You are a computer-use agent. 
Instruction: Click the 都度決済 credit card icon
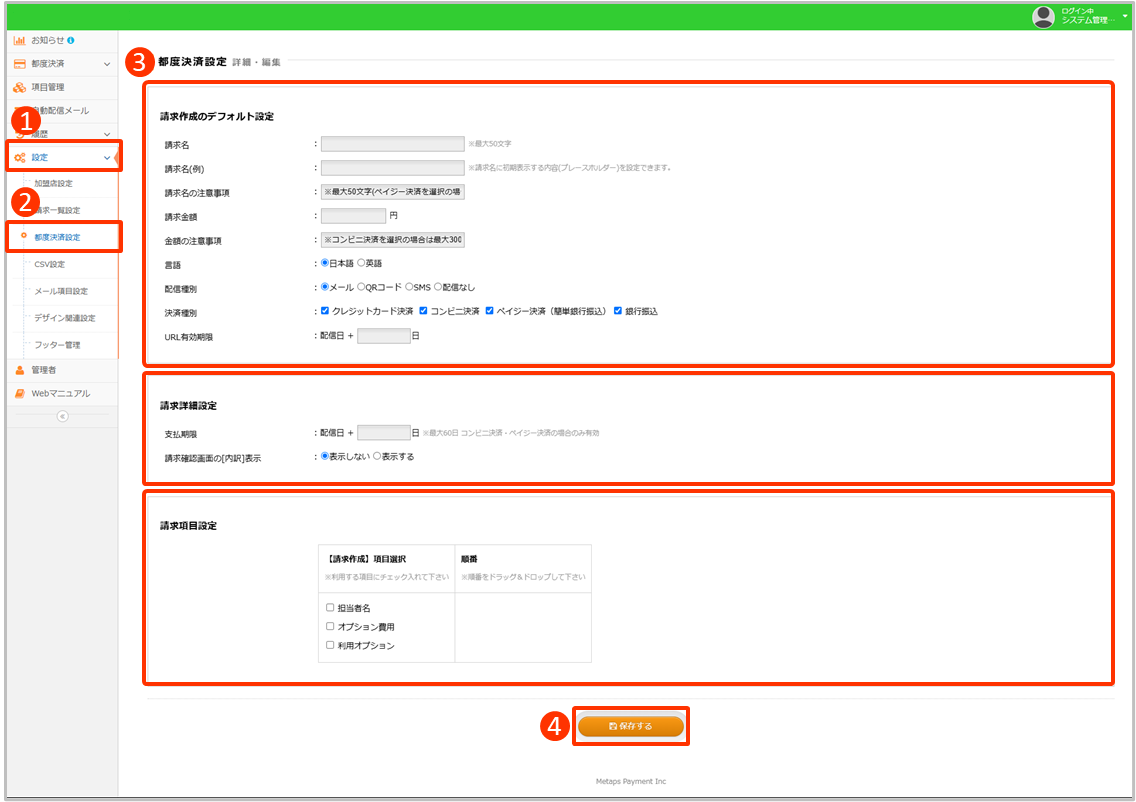click(19, 64)
